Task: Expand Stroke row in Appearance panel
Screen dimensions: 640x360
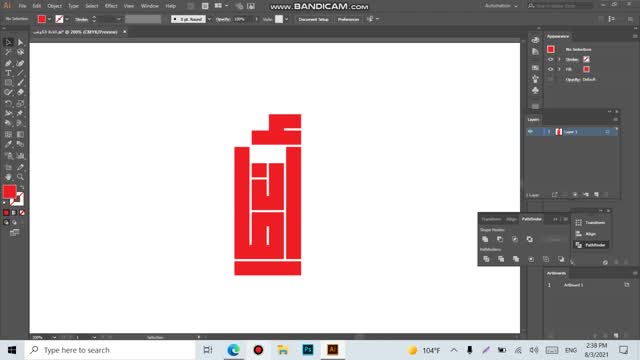Action: click(559, 60)
